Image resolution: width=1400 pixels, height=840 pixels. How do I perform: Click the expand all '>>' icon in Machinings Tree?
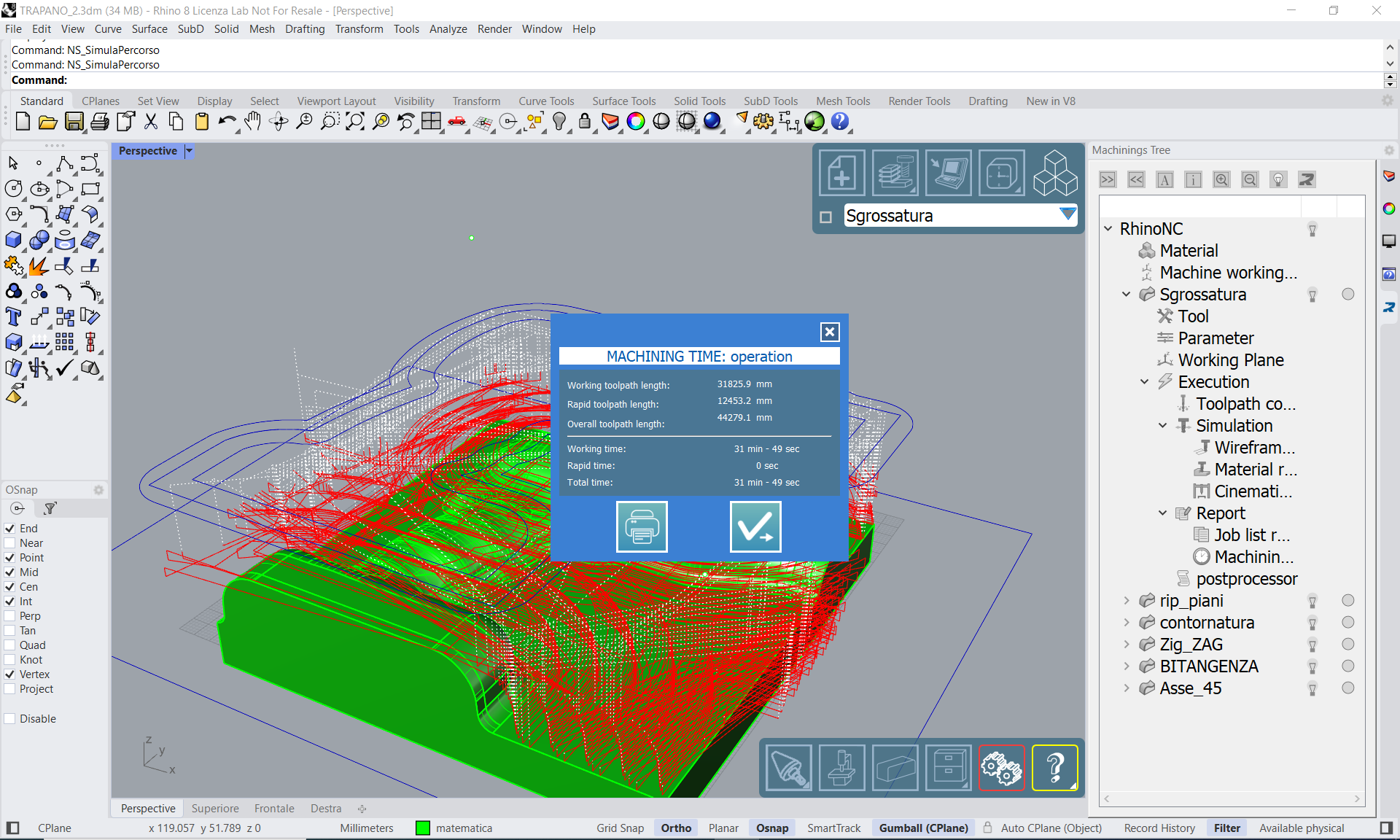[1108, 179]
